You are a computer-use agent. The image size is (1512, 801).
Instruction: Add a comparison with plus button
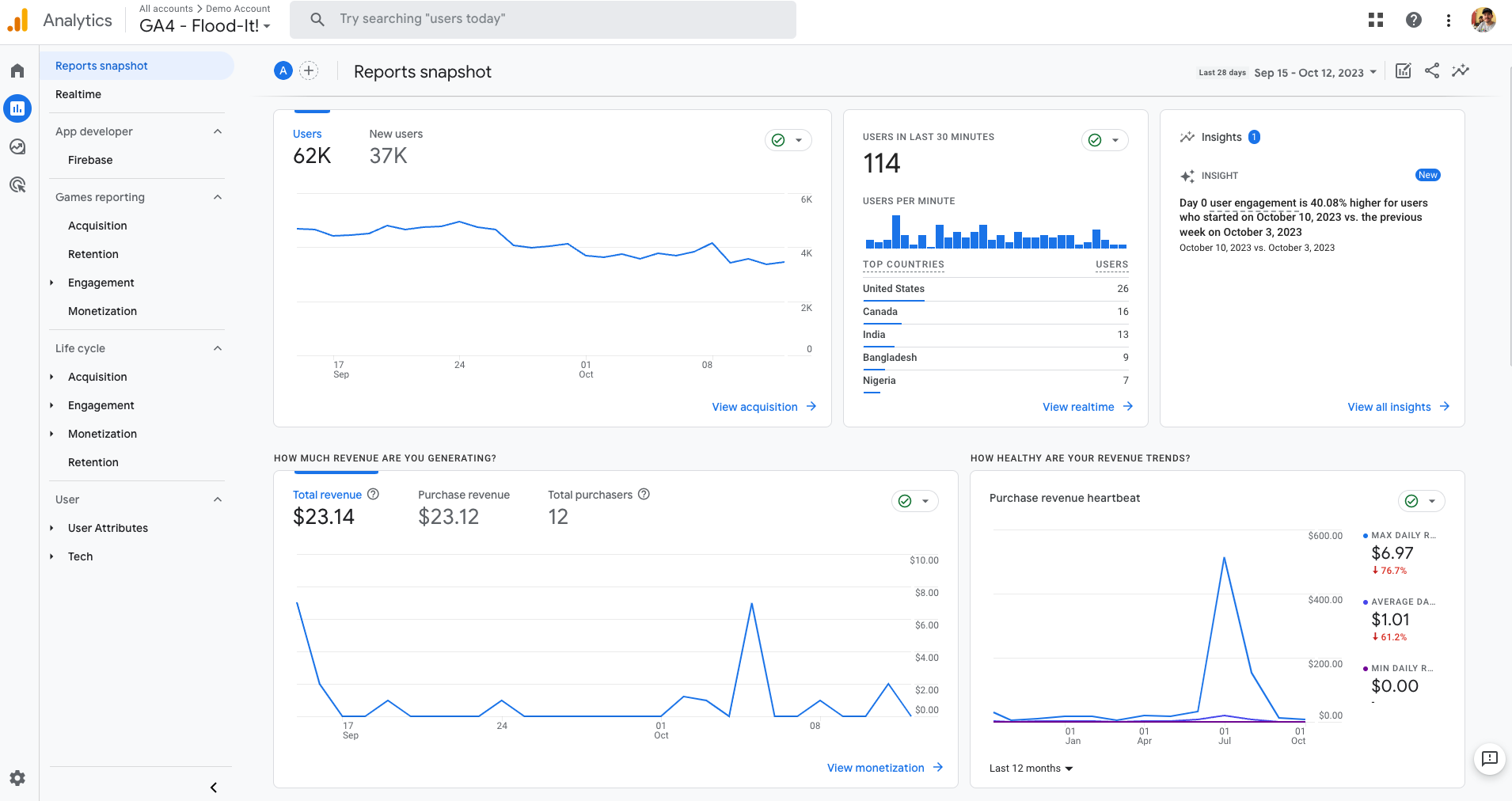pos(309,71)
